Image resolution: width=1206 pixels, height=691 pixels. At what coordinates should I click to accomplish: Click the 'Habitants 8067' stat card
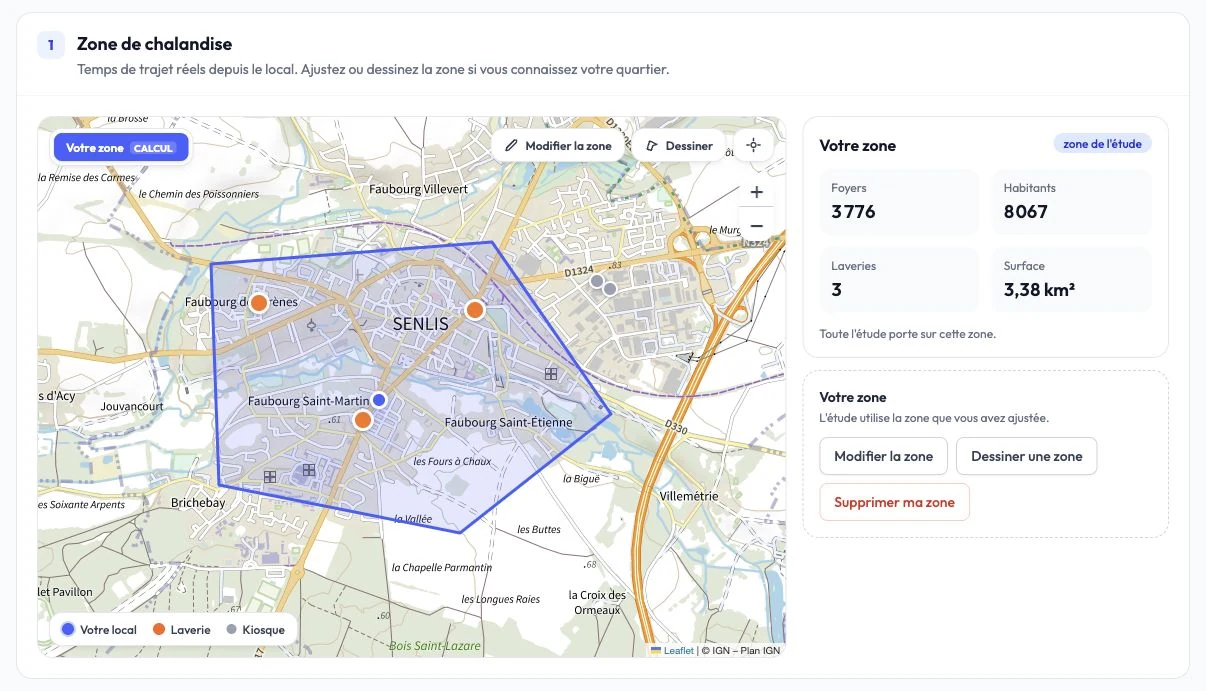[1072, 202]
